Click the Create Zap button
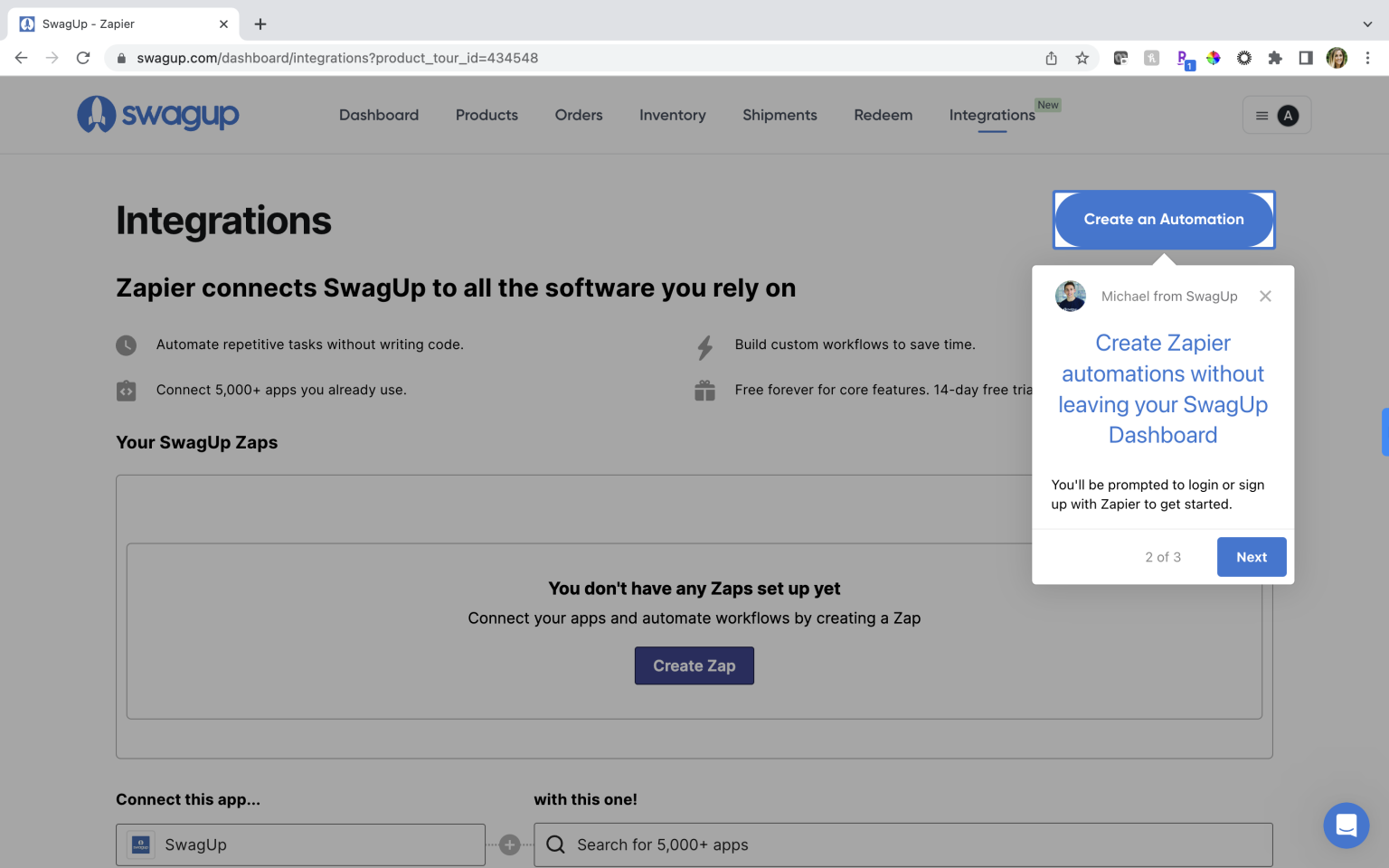Image resolution: width=1389 pixels, height=868 pixels. pyautogui.click(x=694, y=665)
